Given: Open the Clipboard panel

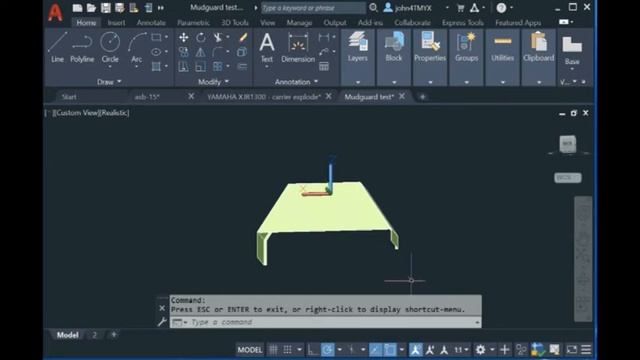Looking at the screenshot, I should coord(539,46).
